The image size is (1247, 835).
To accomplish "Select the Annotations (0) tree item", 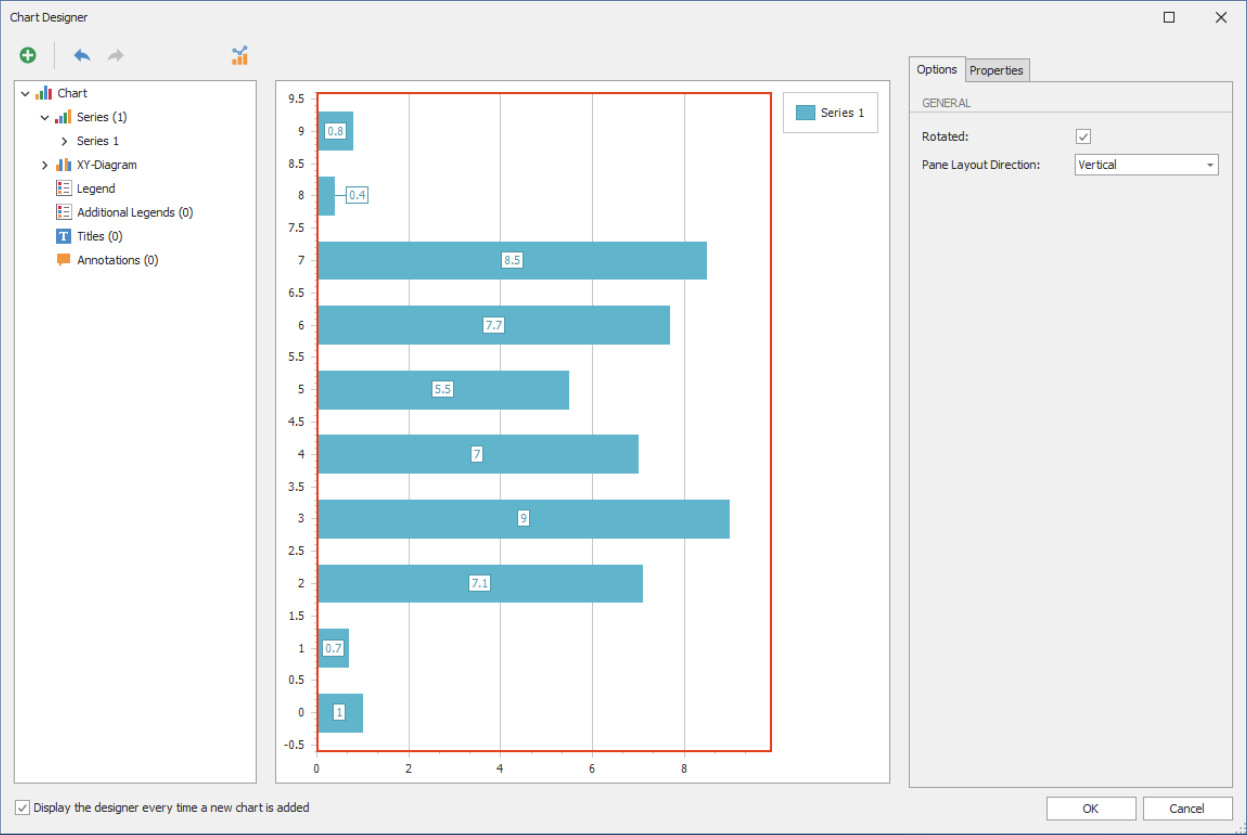I will pos(117,261).
